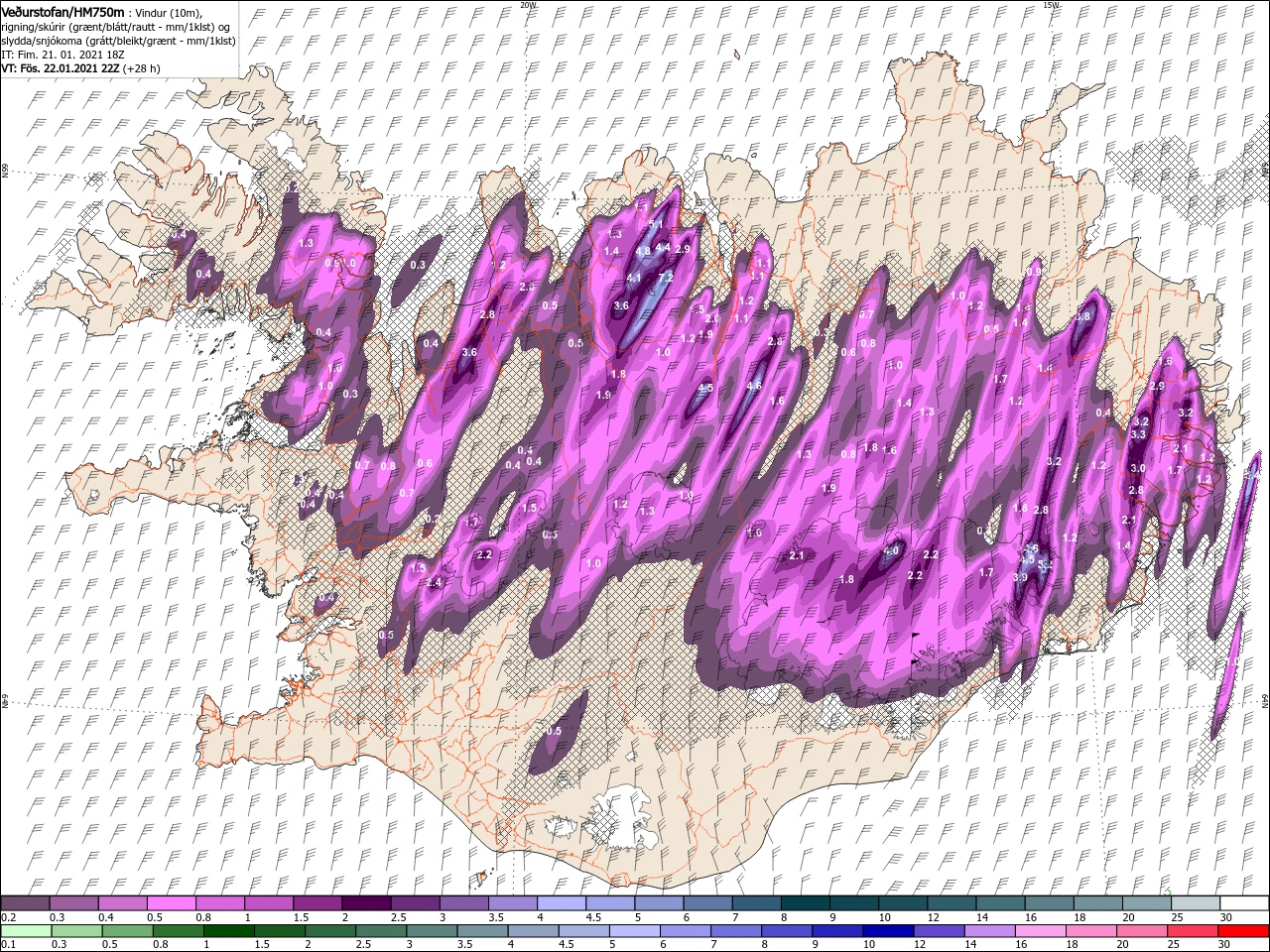Select the IT: Fim. 21. 01. 2021 18Z line

click(63, 54)
